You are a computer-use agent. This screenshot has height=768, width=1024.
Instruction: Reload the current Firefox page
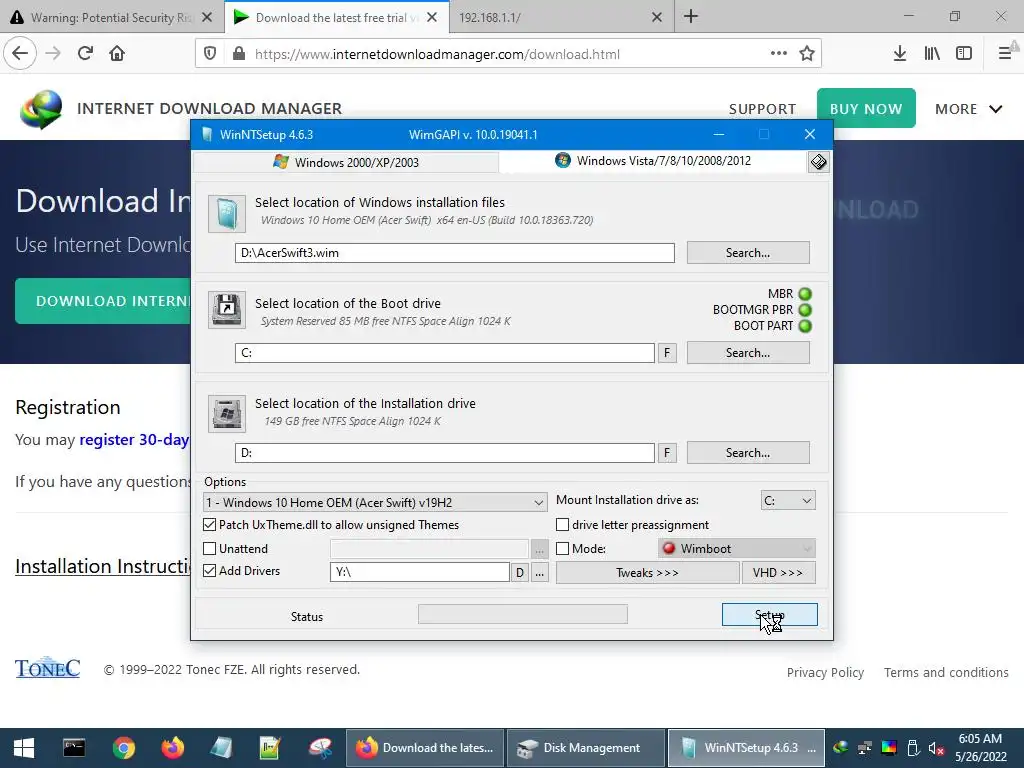coord(85,54)
